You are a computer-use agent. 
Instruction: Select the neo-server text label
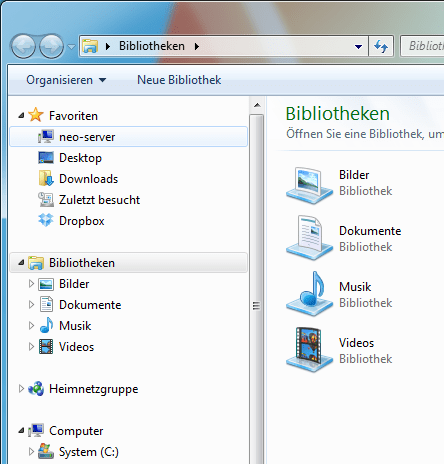click(x=87, y=137)
